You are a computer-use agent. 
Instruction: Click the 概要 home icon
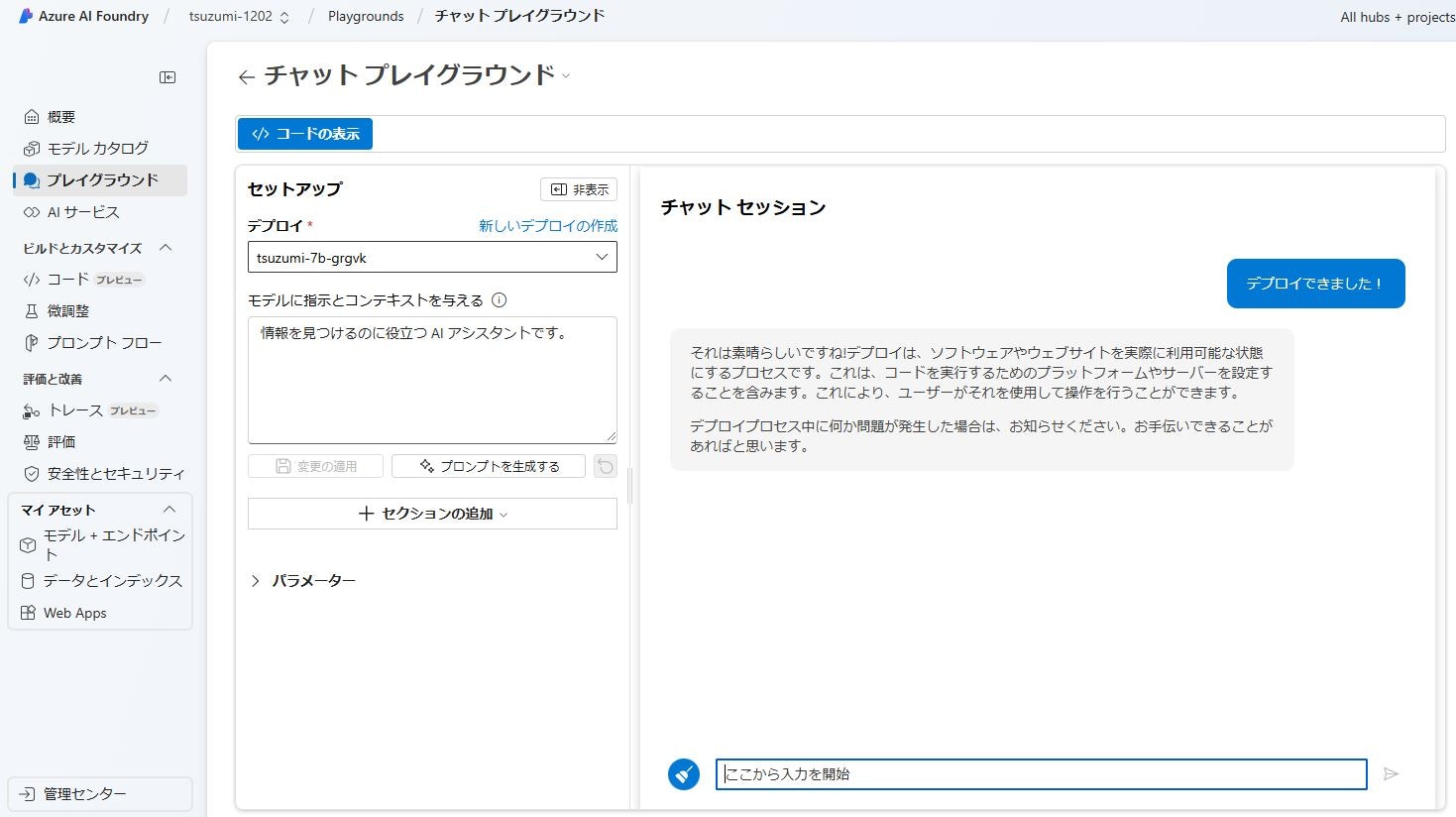[32, 117]
